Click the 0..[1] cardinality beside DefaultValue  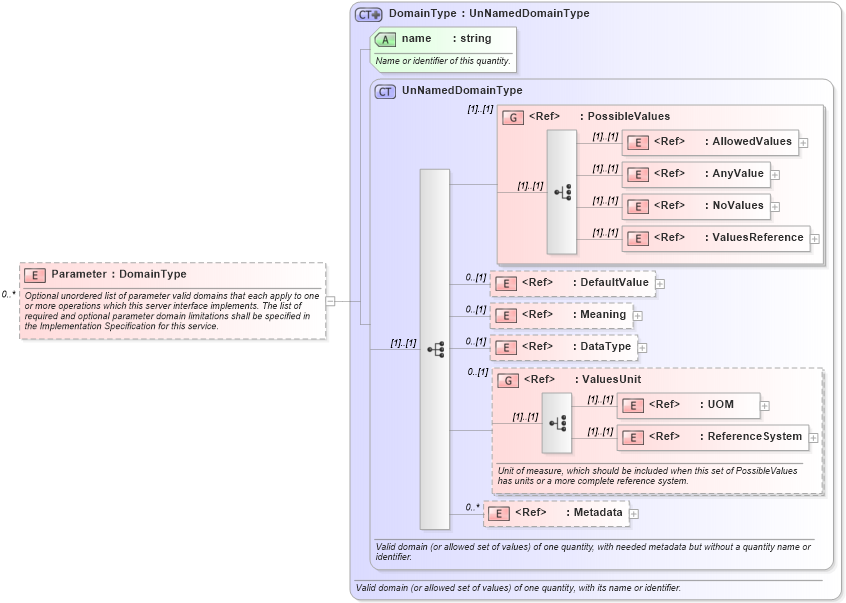[x=476, y=277]
